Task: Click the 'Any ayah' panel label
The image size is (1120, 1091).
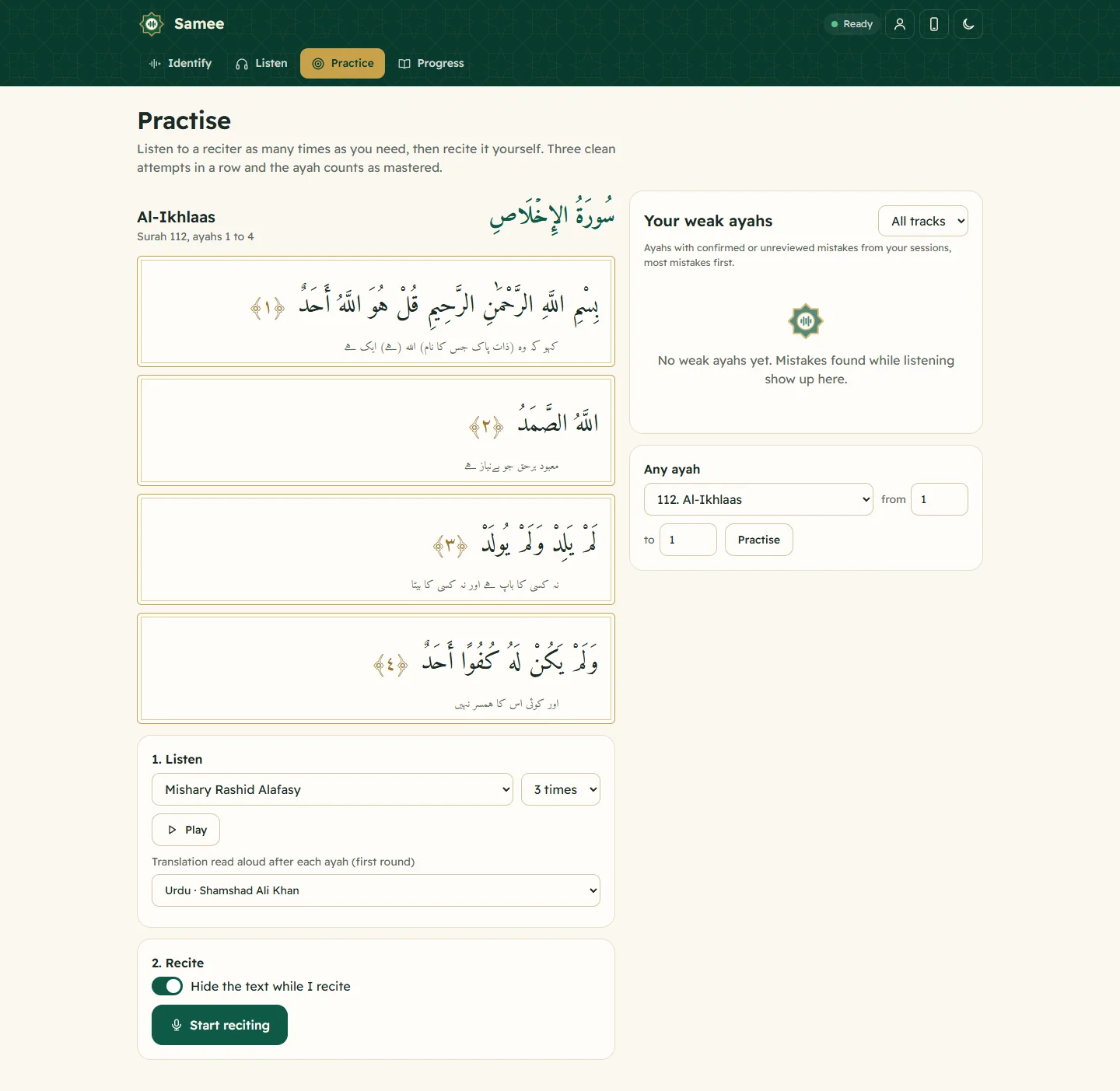Action: [672, 469]
